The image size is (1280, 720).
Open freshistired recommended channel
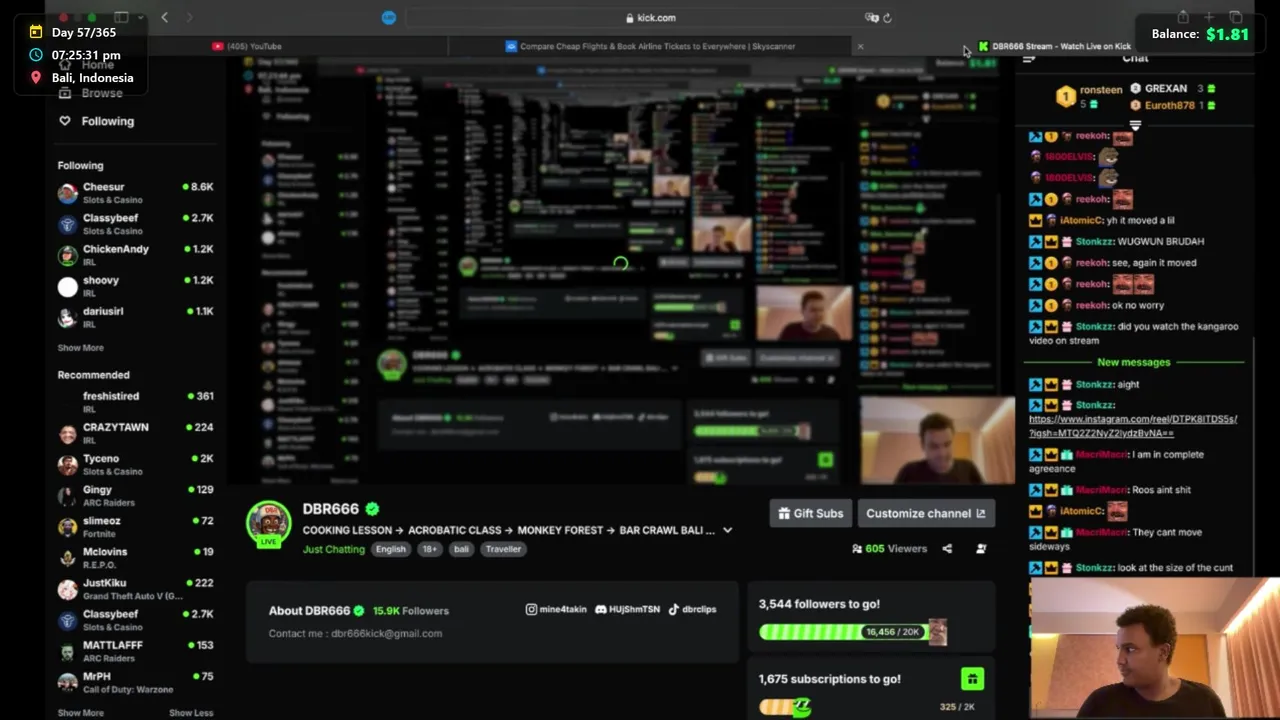pos(135,402)
